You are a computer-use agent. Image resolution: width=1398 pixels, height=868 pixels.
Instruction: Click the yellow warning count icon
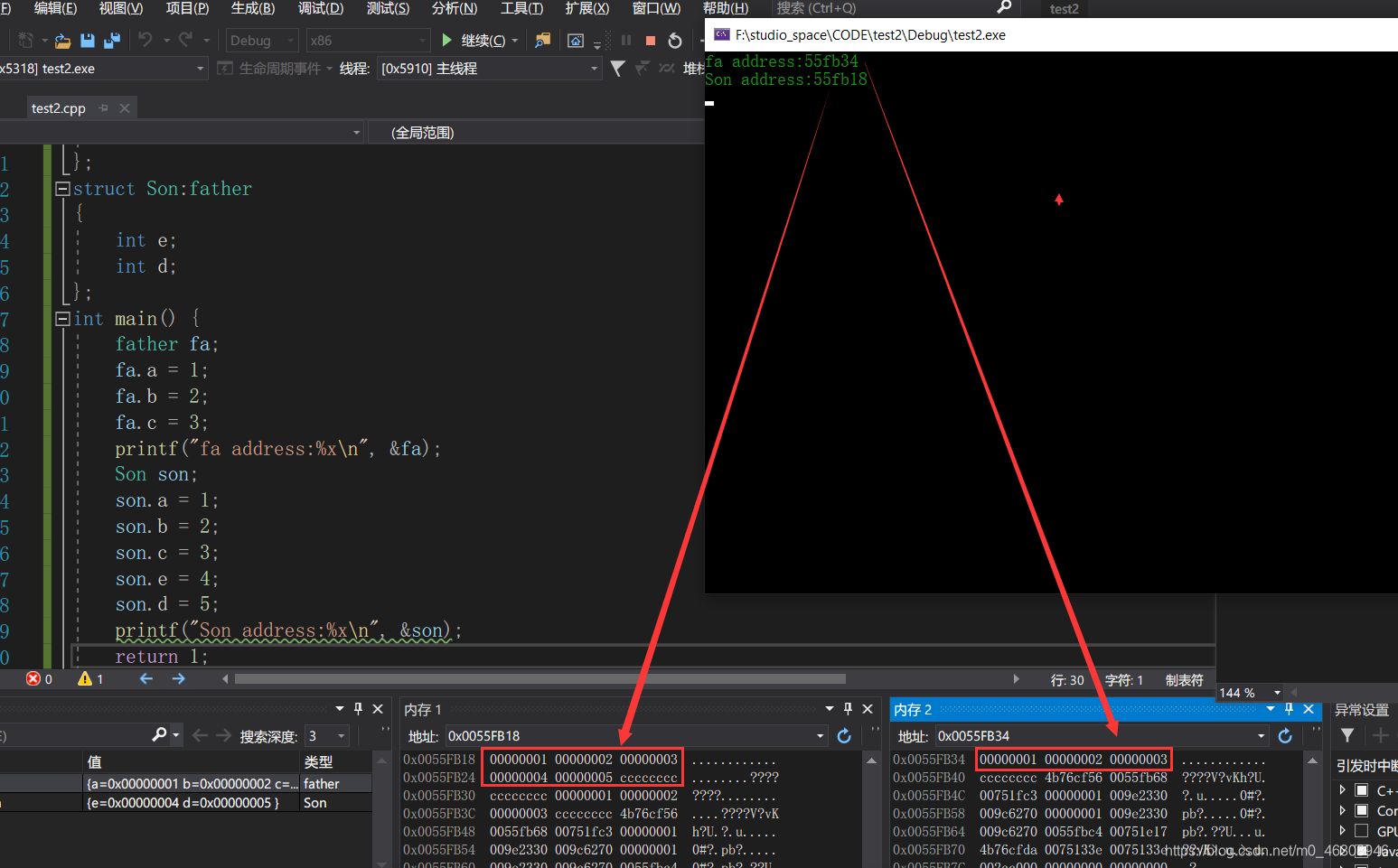point(85,679)
